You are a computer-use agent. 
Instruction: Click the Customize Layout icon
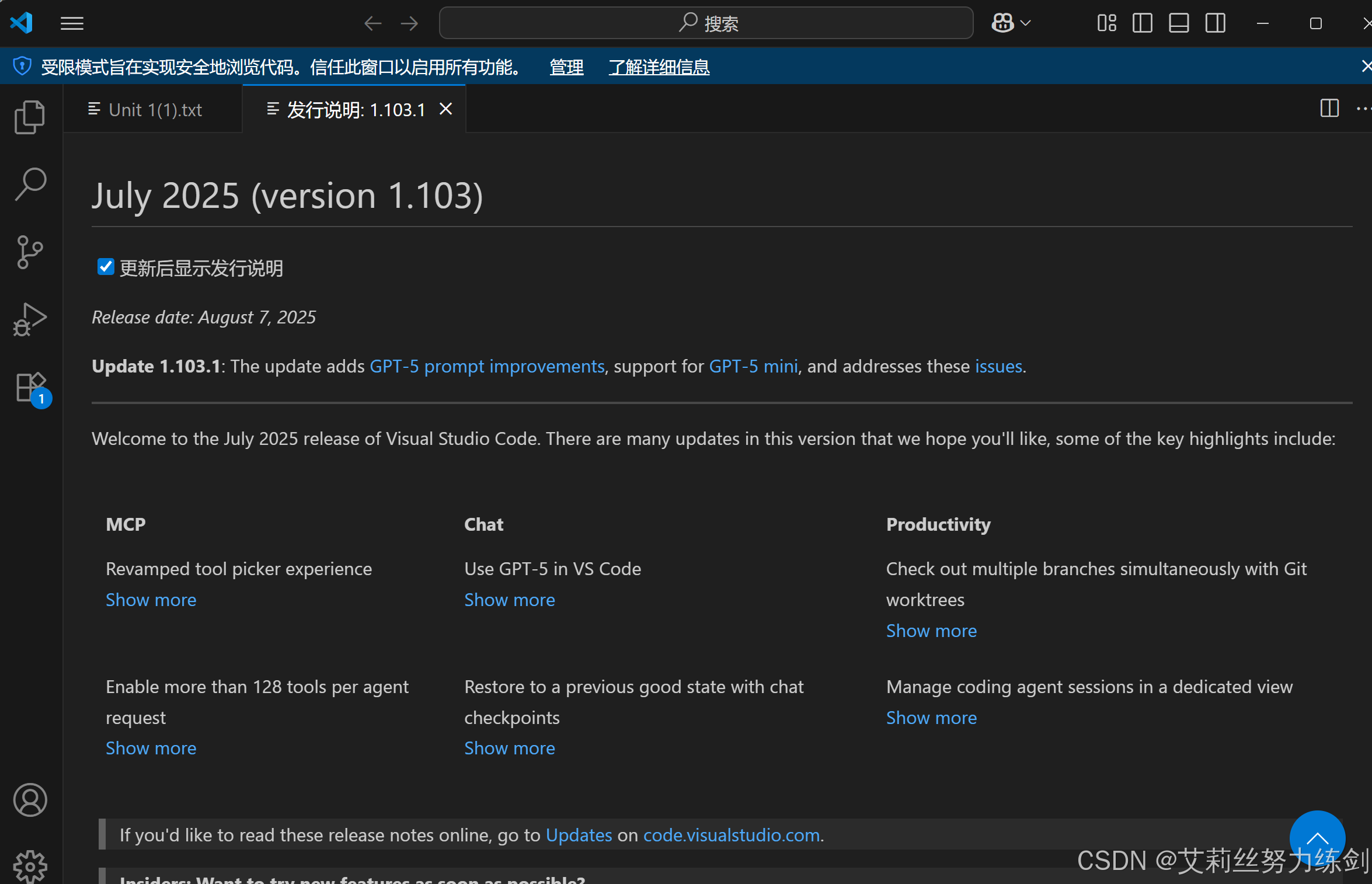click(x=1106, y=23)
